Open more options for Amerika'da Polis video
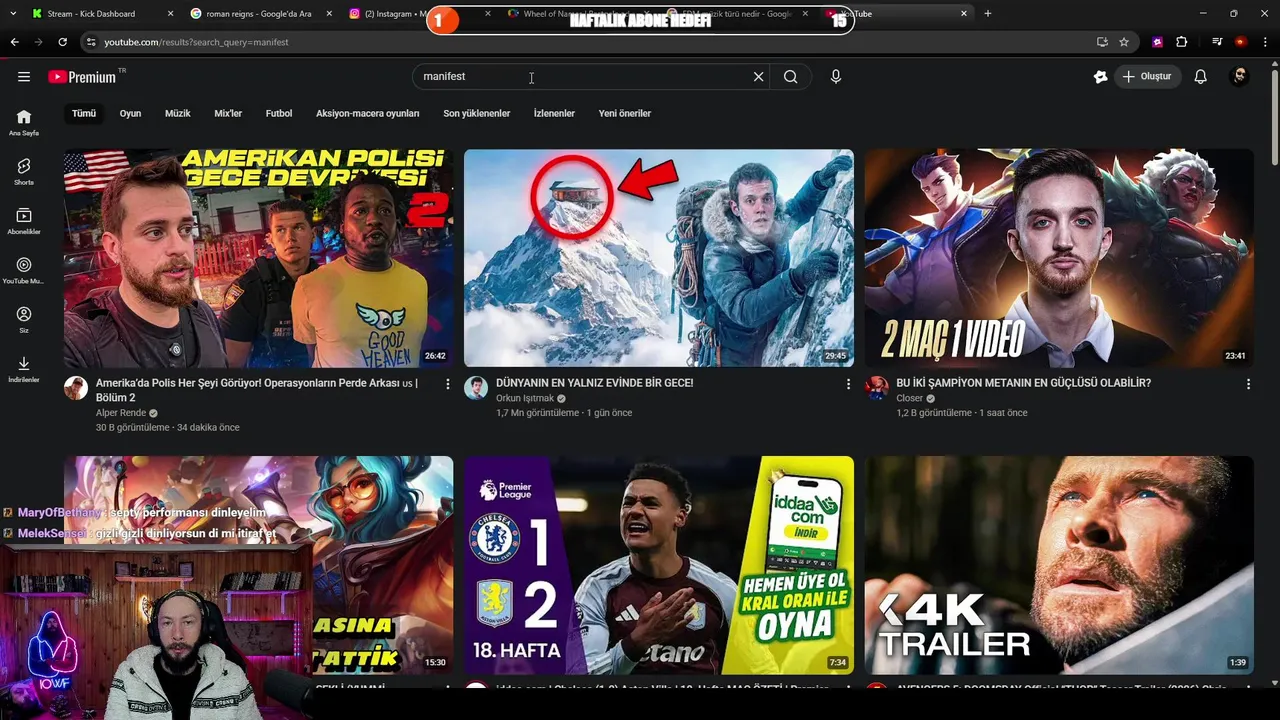 click(x=448, y=384)
